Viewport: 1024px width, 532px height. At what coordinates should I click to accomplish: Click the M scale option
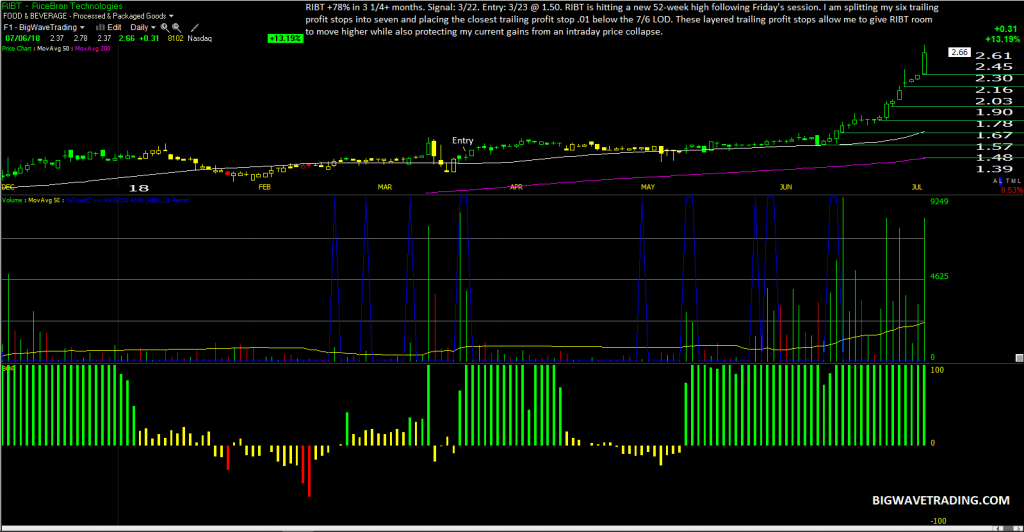pos(1014,181)
